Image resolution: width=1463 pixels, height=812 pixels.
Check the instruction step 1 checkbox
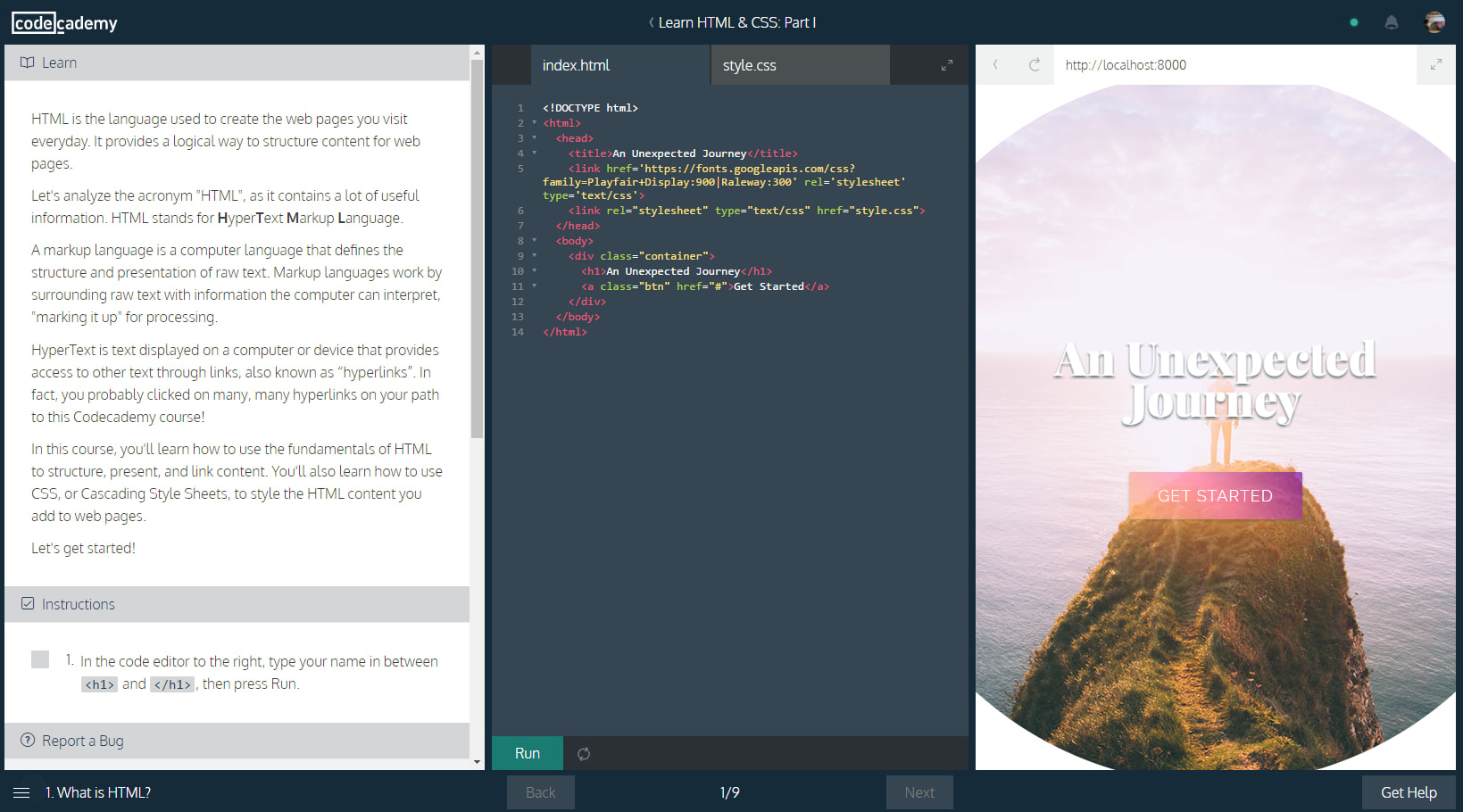tap(40, 659)
